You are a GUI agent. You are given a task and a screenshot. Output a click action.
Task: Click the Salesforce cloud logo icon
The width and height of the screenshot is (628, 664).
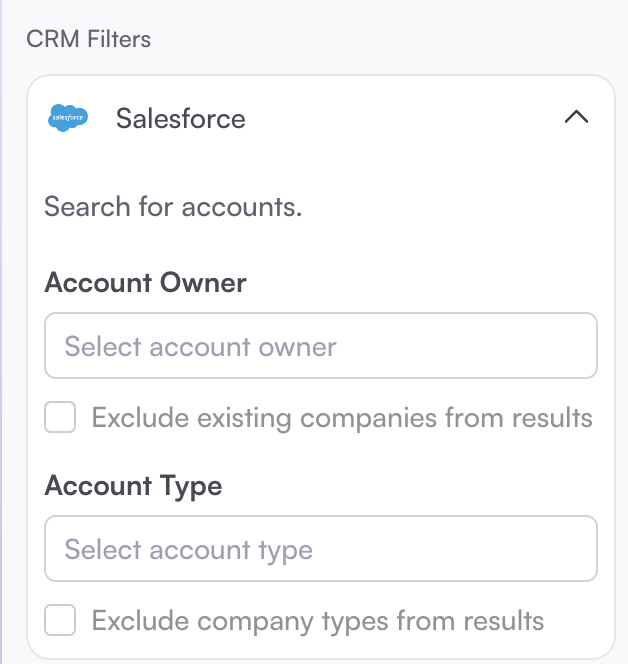tap(68, 118)
